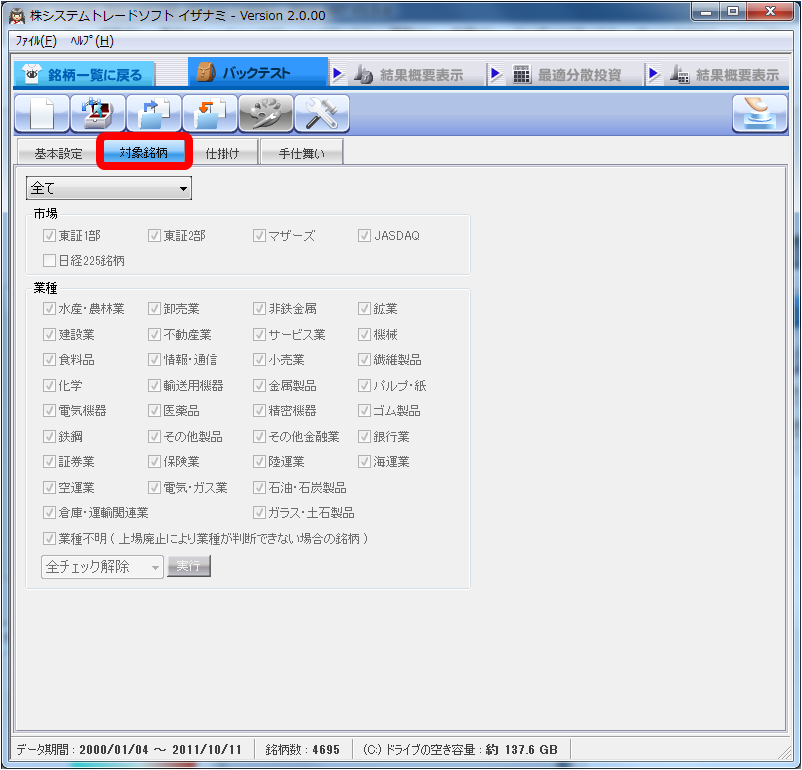Toggle the 精密機器 checkbox
802x770 pixels.
[259, 410]
